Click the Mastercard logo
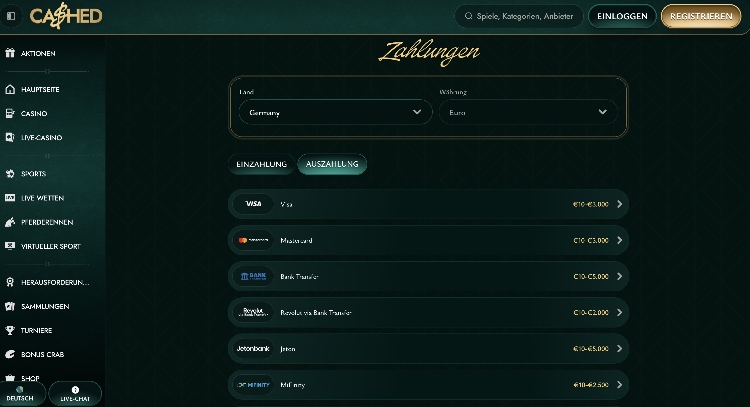 click(253, 240)
